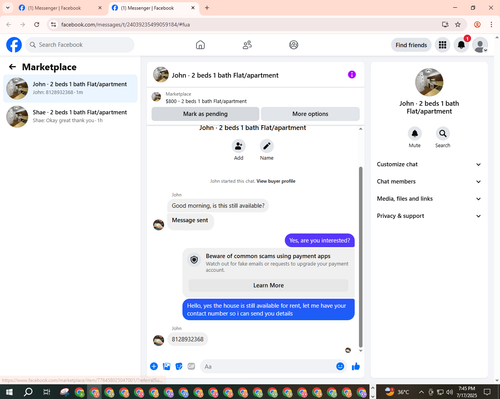Select the second Messenger browser tab
This screenshot has width=500, height=399.
click(x=153, y=8)
